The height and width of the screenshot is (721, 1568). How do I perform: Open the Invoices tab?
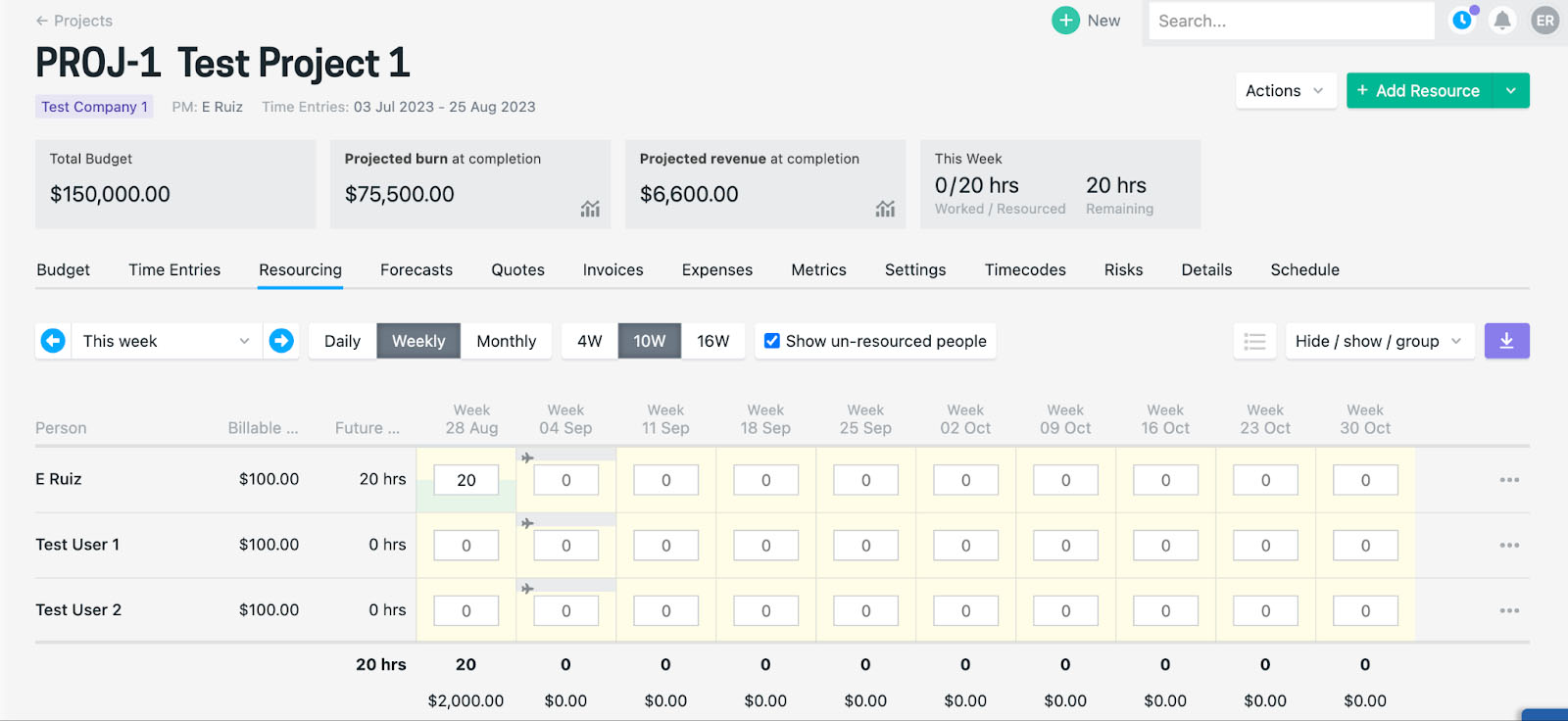pos(612,269)
